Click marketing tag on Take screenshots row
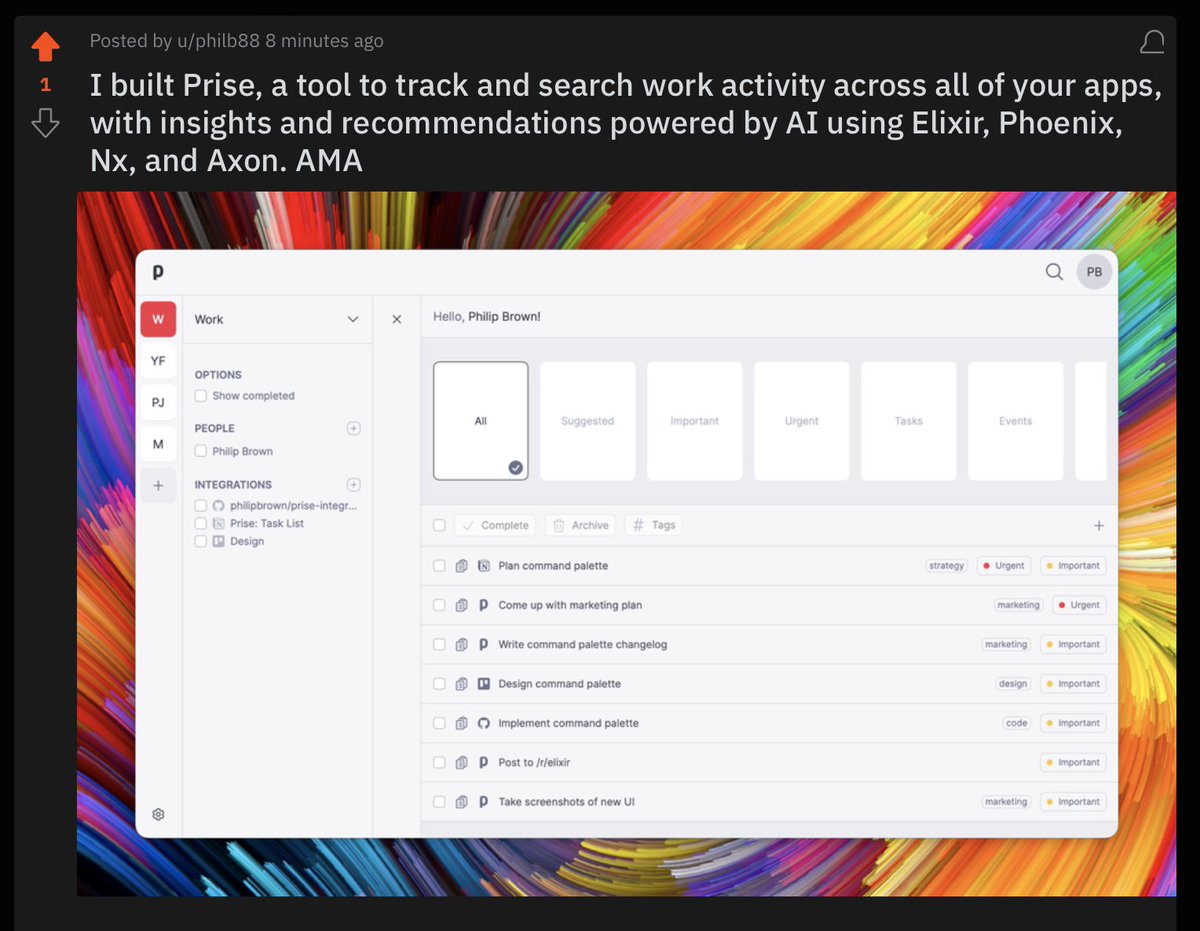The height and width of the screenshot is (931, 1200). point(1006,802)
